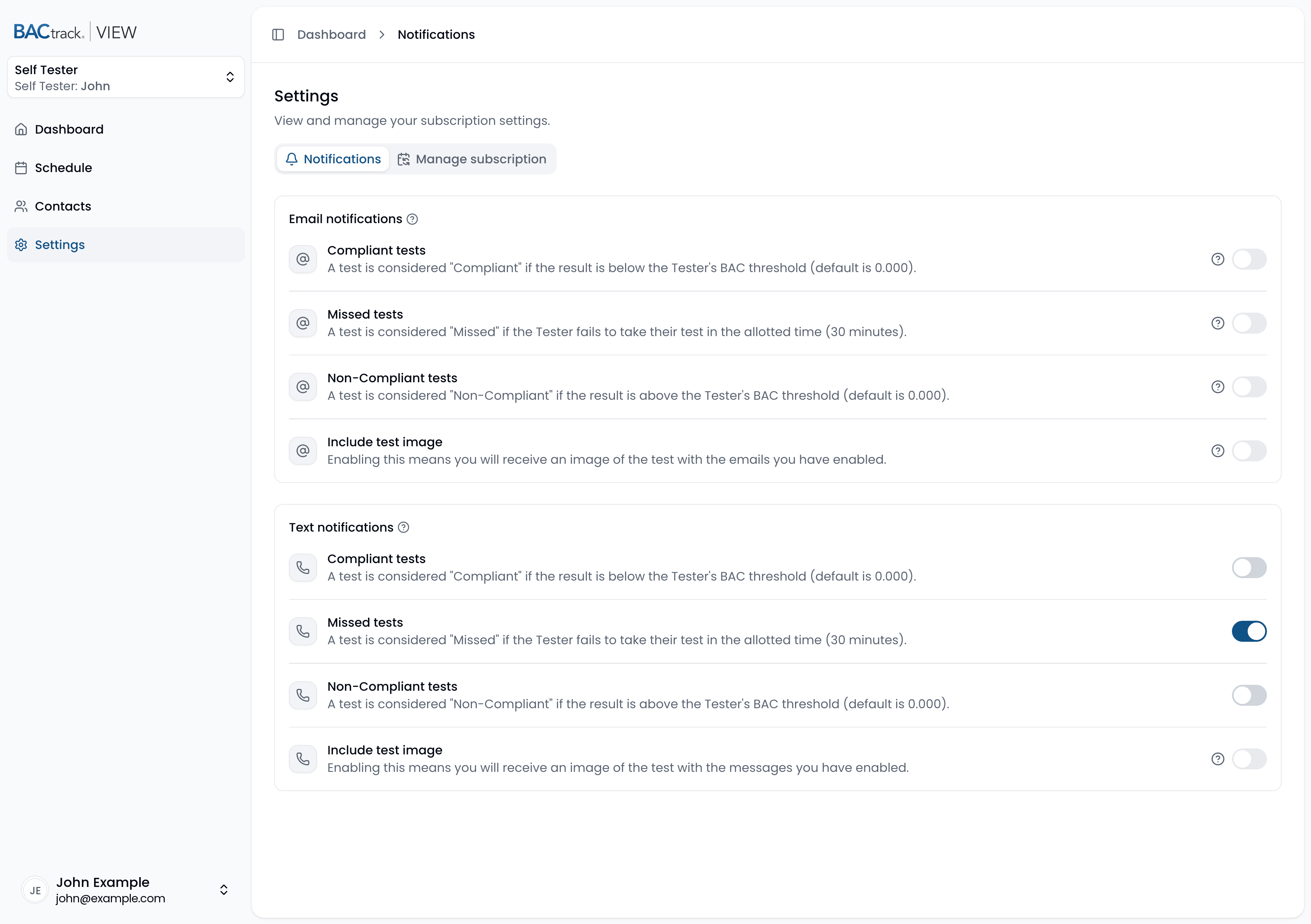Click 'View and manage your subscription settings.' text
The image size is (1311, 924).
point(412,121)
